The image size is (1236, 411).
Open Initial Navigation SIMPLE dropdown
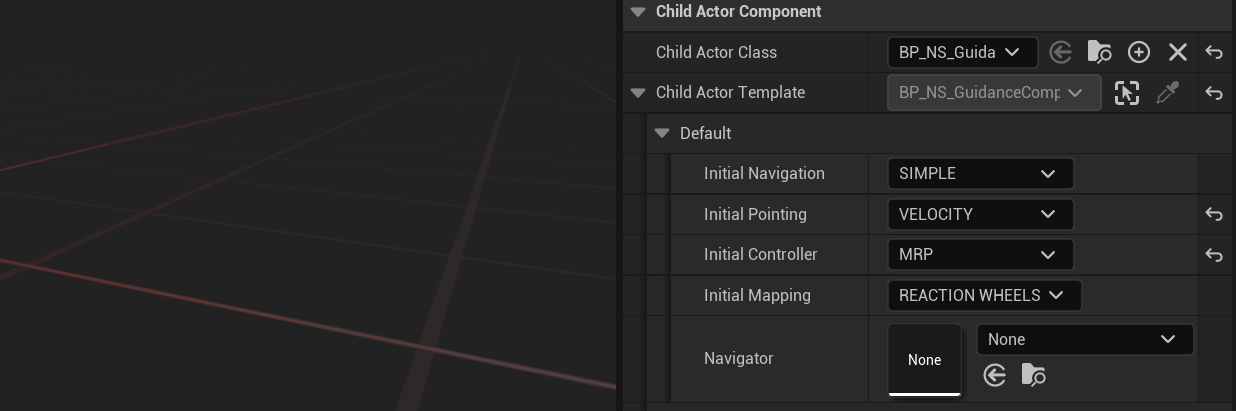point(980,173)
